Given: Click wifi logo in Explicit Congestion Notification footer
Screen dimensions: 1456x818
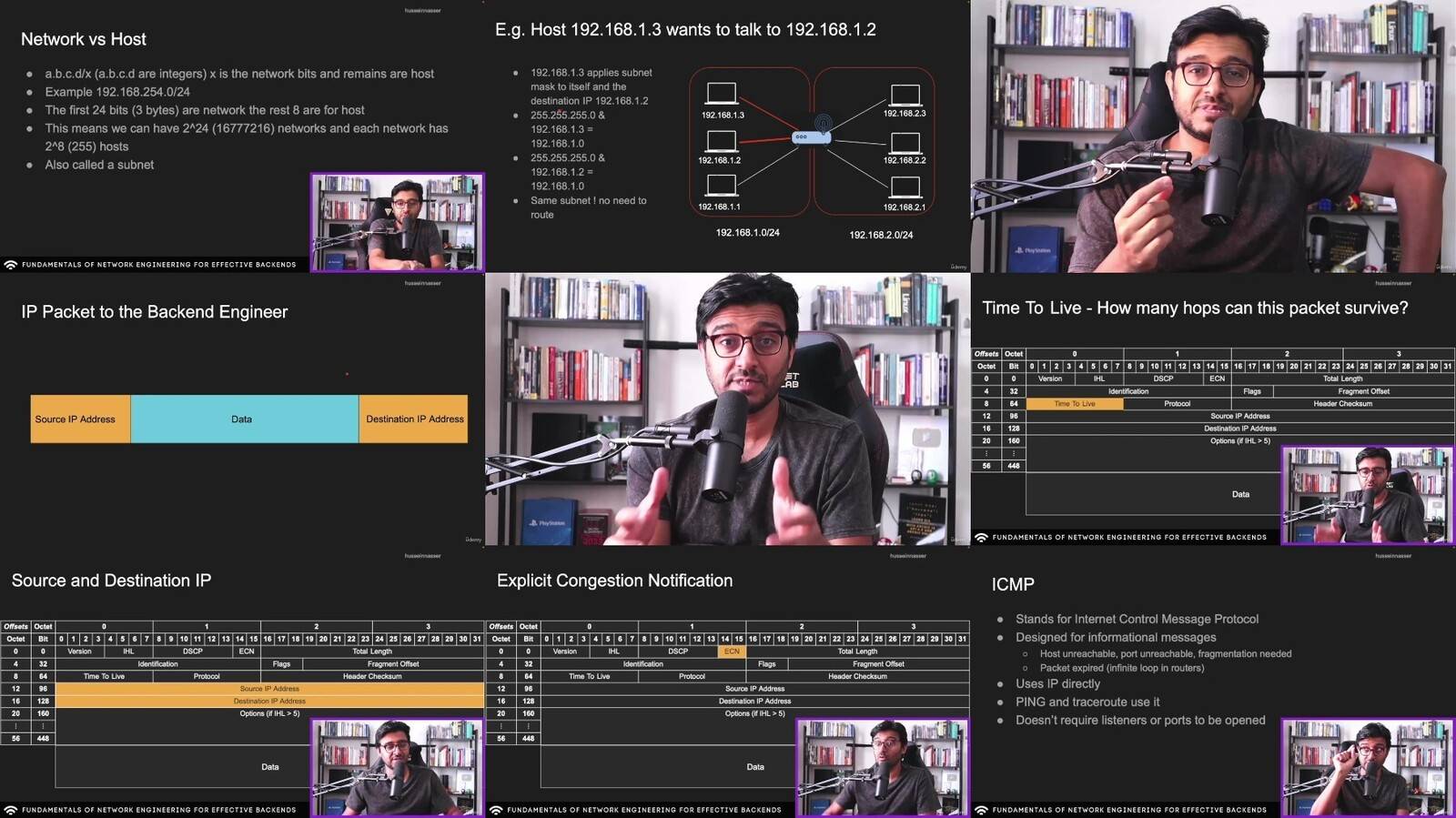Looking at the screenshot, I should point(496,810).
